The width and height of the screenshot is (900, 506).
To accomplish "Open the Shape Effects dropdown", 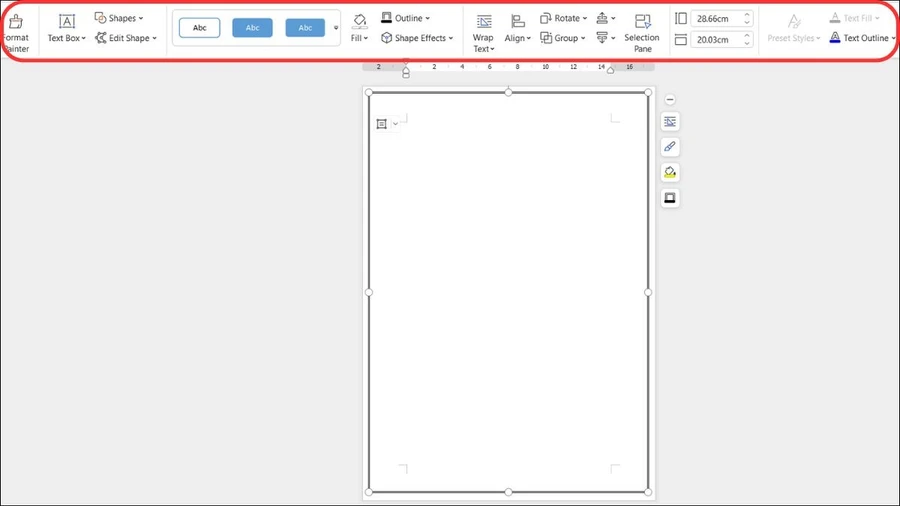I will (x=417, y=38).
